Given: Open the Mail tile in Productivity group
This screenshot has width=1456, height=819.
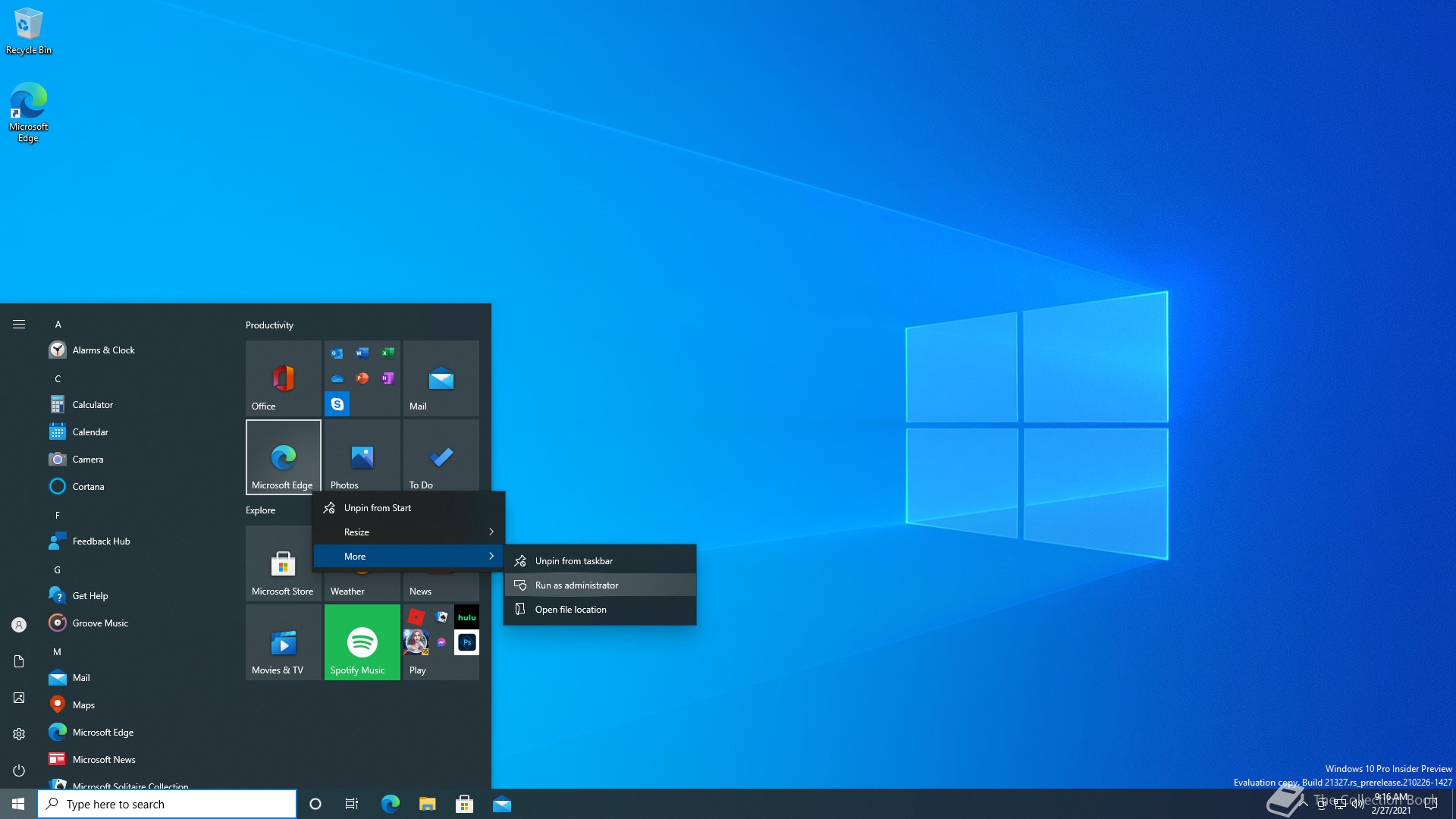Looking at the screenshot, I should (441, 378).
